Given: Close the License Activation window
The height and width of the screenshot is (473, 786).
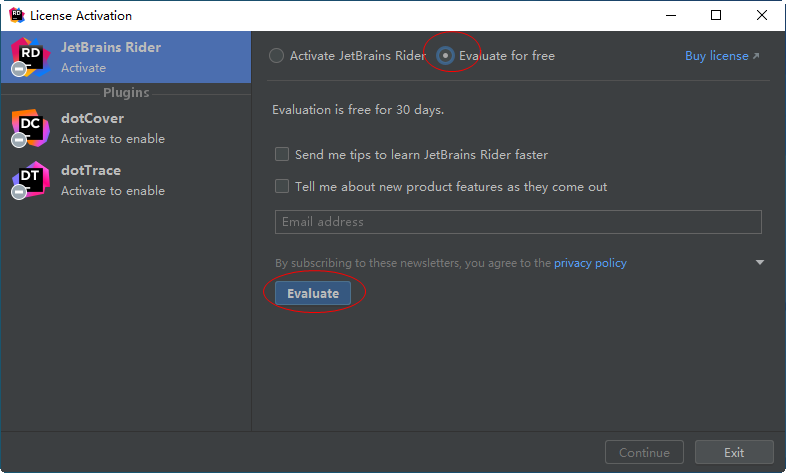Looking at the screenshot, I should [x=762, y=16].
